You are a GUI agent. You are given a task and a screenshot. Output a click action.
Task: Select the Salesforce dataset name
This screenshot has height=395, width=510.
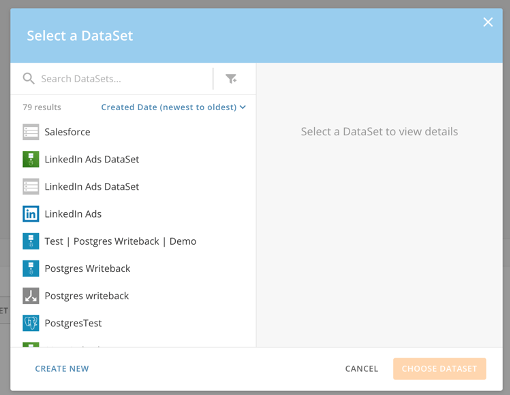tap(67, 132)
